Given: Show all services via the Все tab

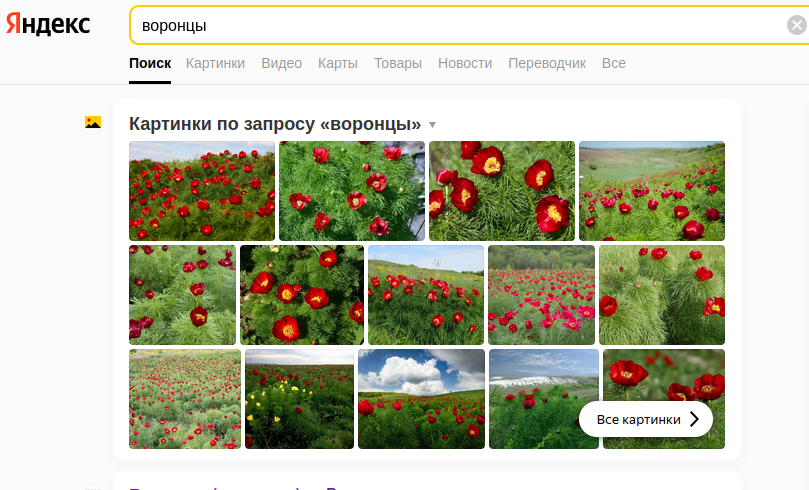Looking at the screenshot, I should [x=613, y=63].
